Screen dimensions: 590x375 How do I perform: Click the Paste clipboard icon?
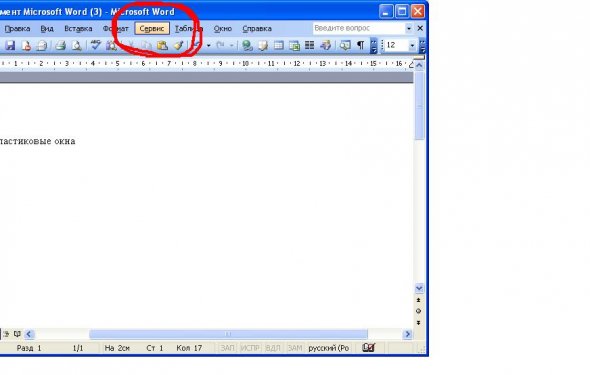coord(162,46)
